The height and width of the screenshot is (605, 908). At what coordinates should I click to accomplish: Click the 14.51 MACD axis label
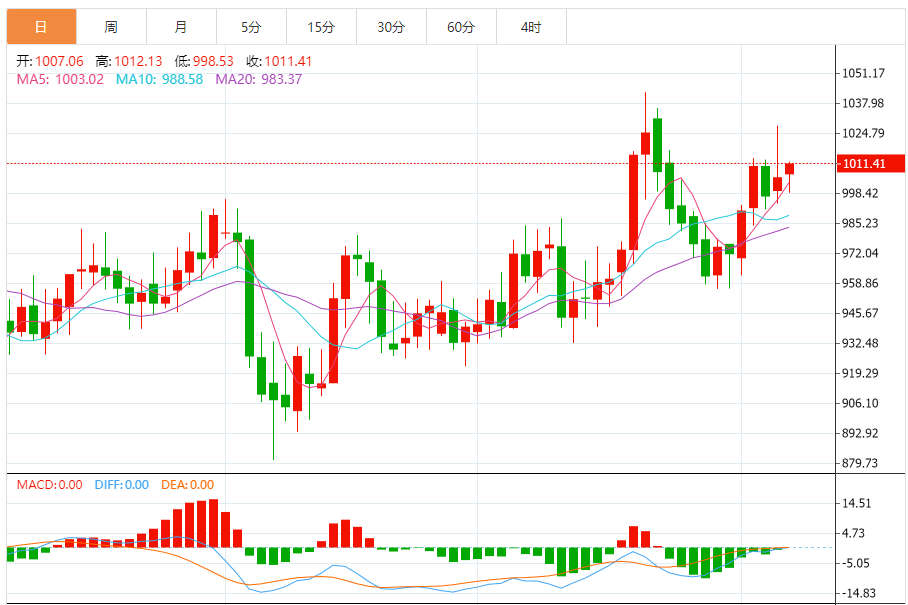click(856, 503)
